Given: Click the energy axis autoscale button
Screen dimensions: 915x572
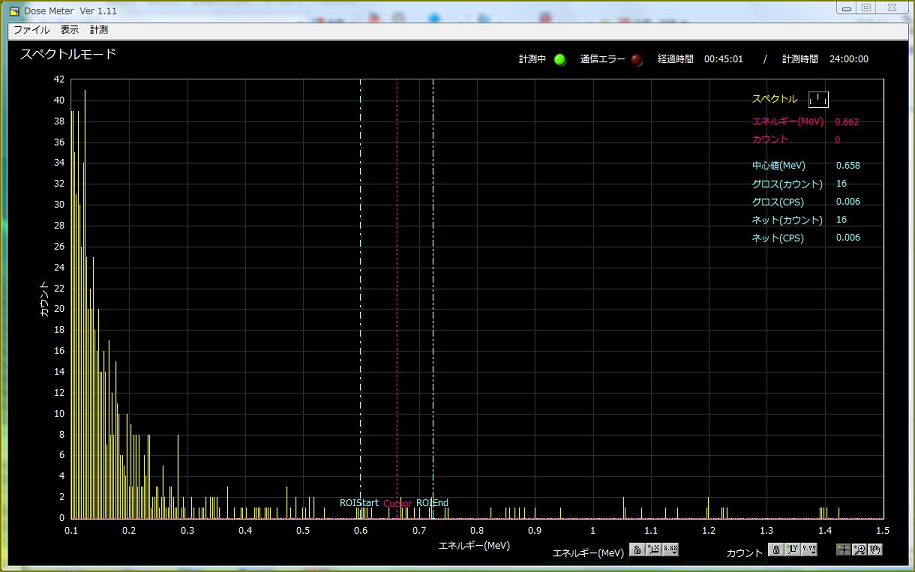Looking at the screenshot, I should 653,550.
